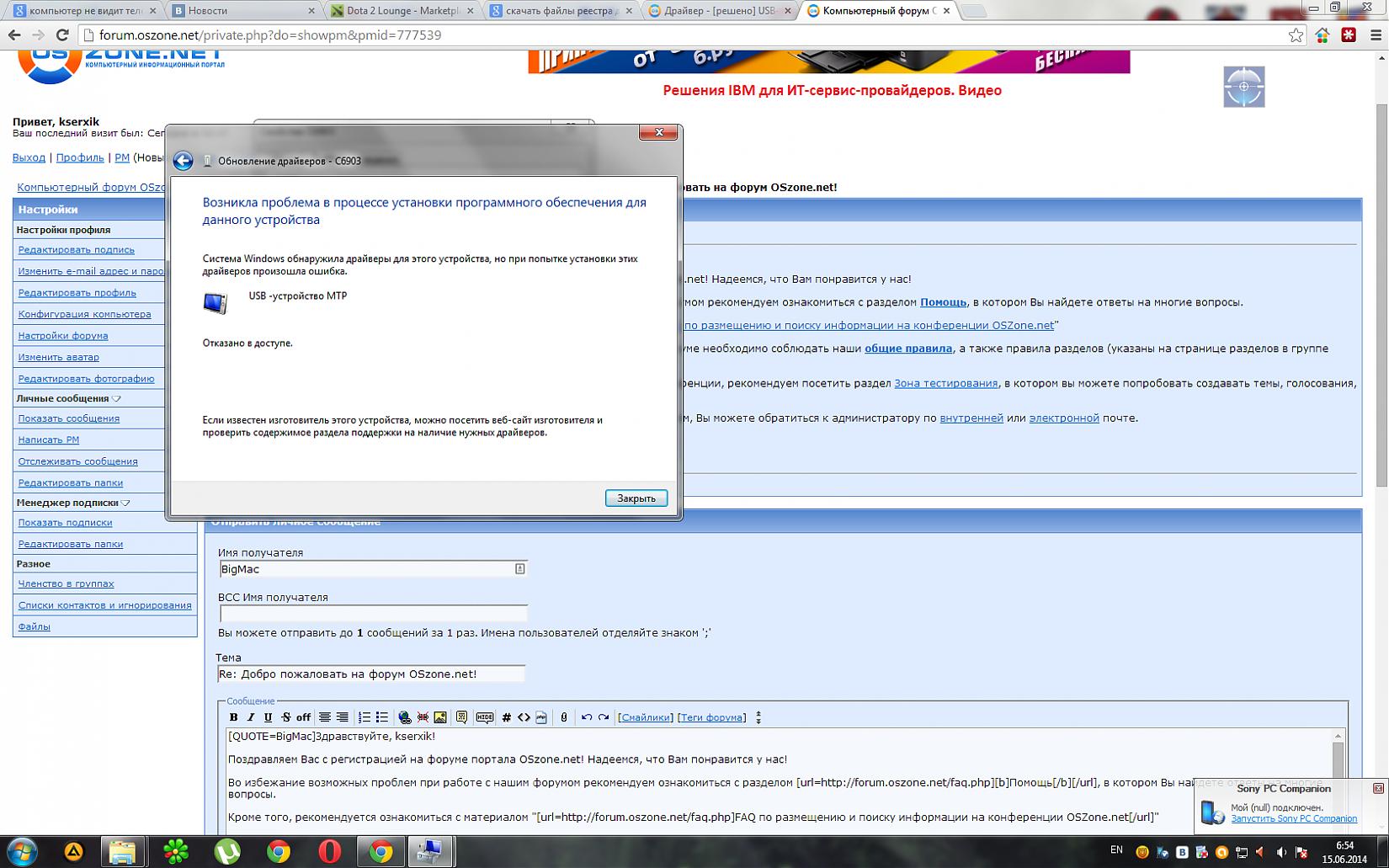Undo the last edit in editor
Viewport: 1389px width, 868px height.
586,717
